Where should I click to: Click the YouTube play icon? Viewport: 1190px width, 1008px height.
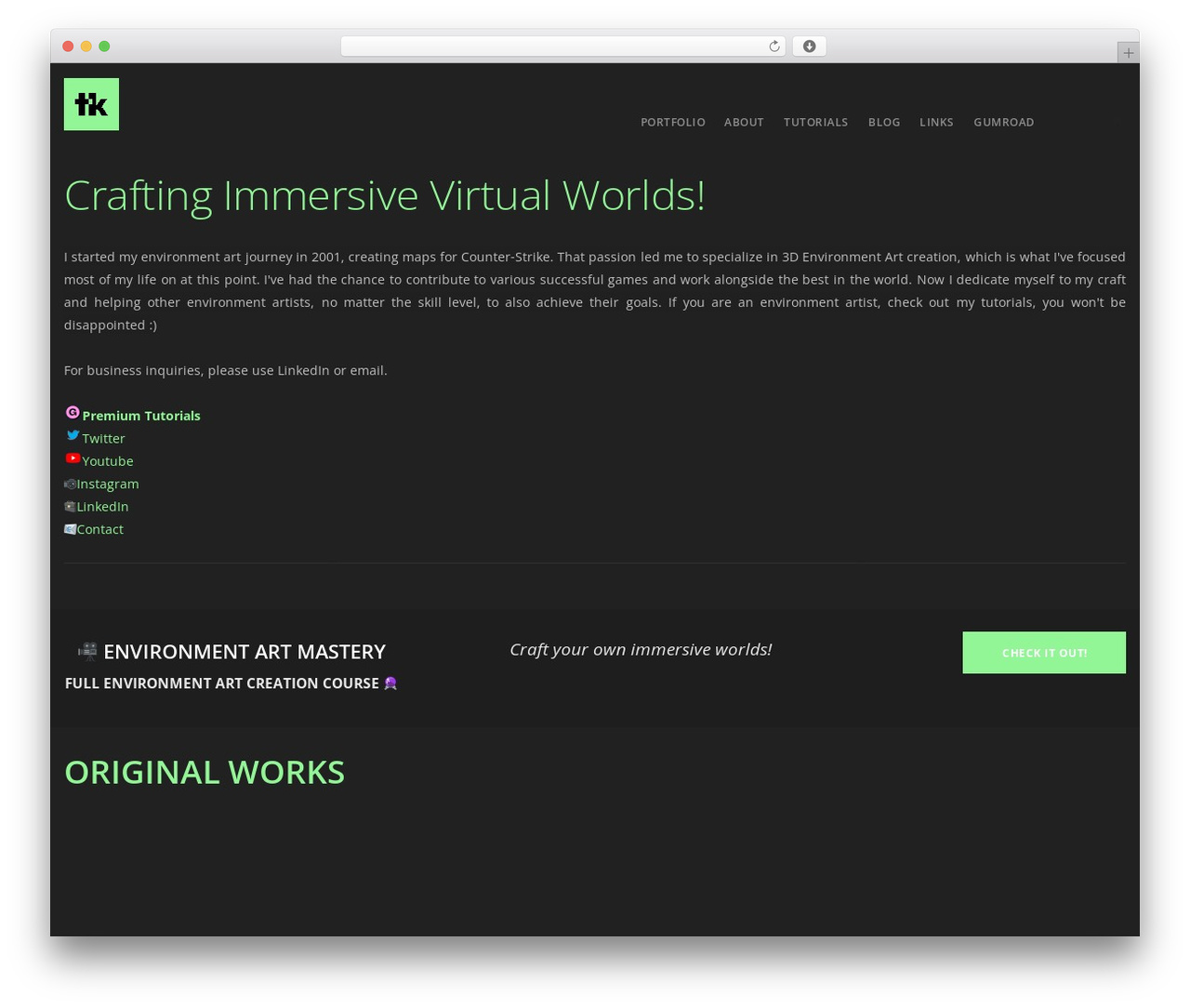73,458
